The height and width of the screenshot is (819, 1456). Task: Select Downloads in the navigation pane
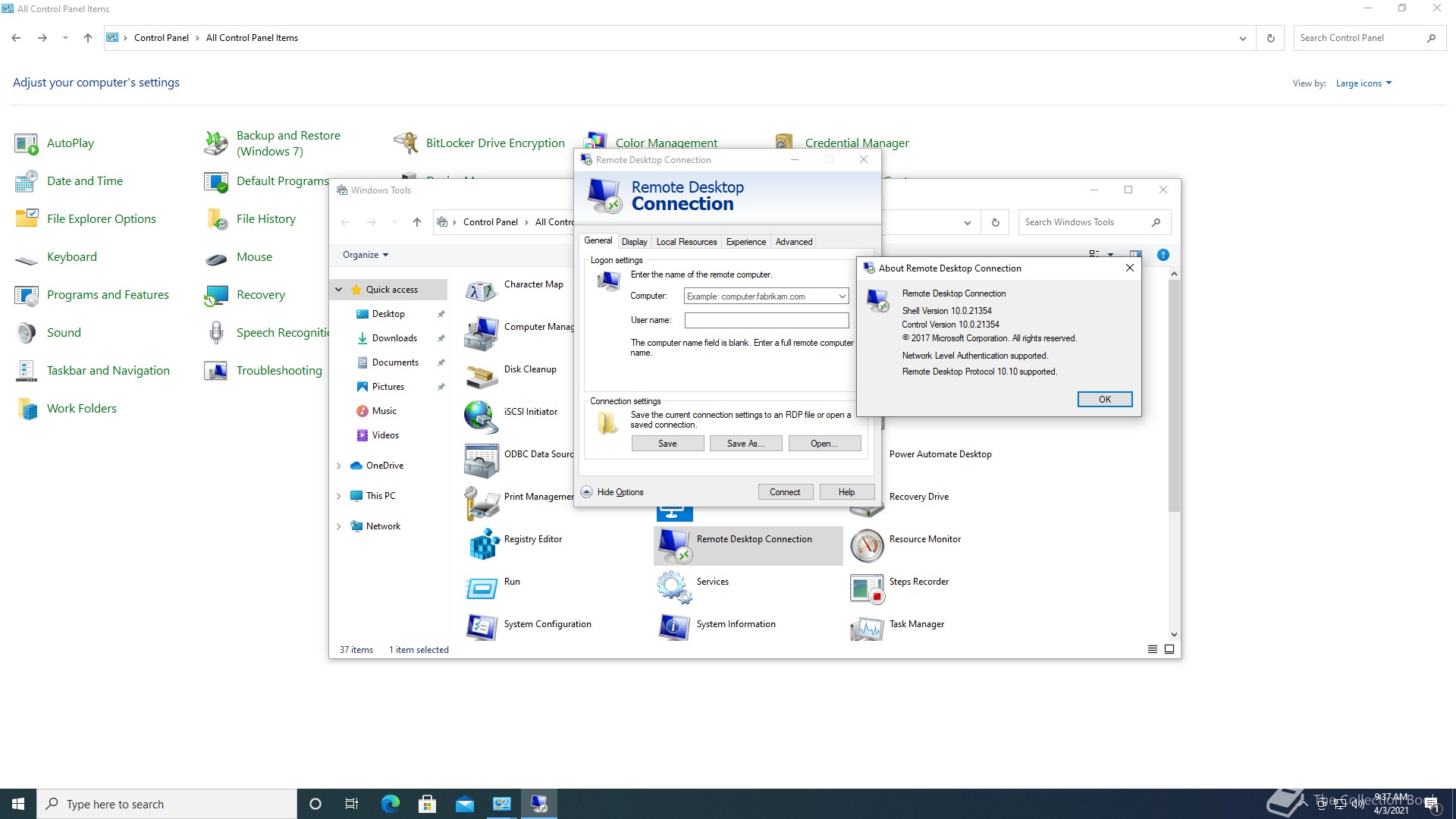click(394, 338)
